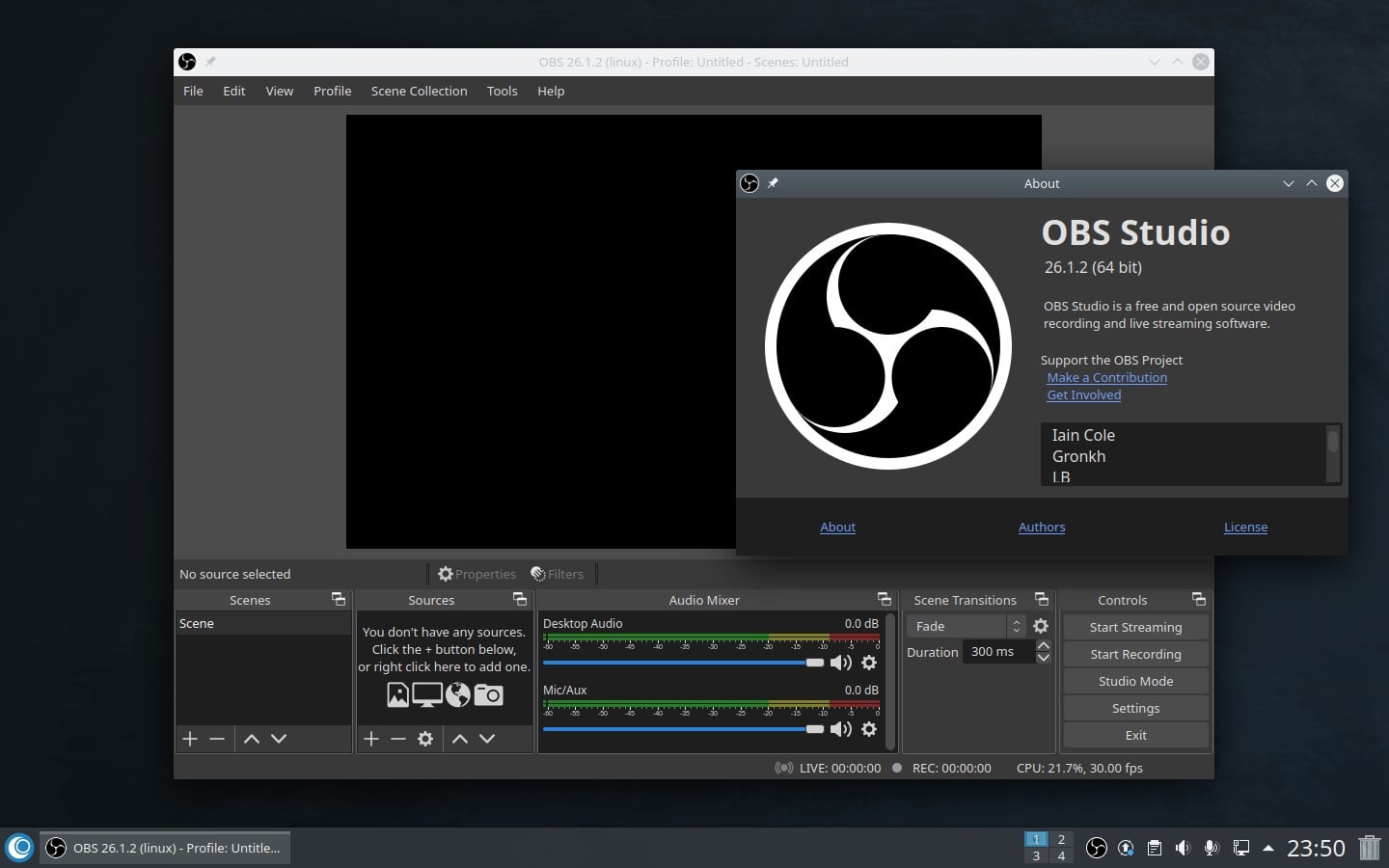The width and height of the screenshot is (1389, 868).
Task: Pin the About dialog window
Action: (x=773, y=183)
